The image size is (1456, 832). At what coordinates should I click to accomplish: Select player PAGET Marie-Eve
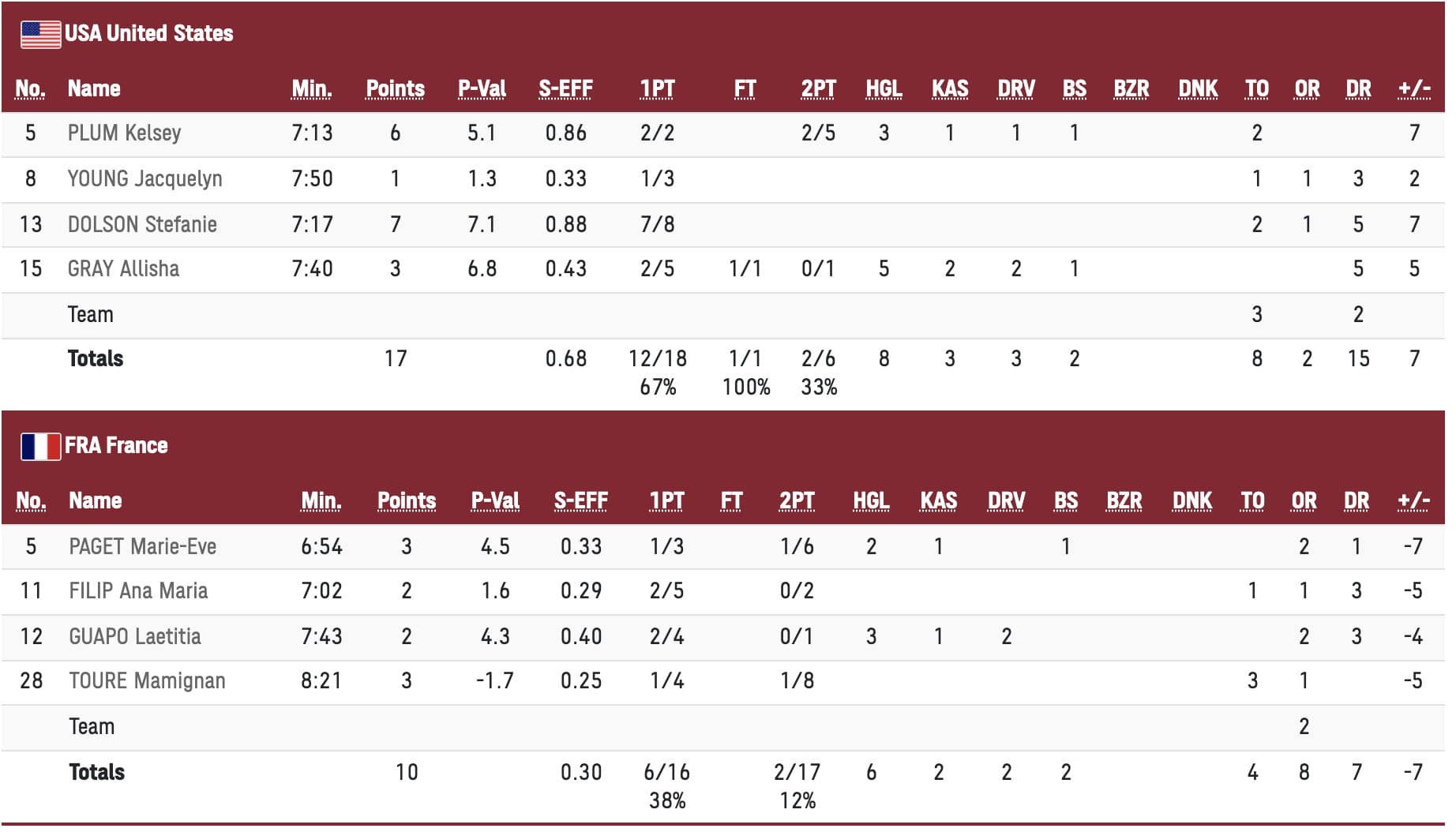pyautogui.click(x=142, y=547)
